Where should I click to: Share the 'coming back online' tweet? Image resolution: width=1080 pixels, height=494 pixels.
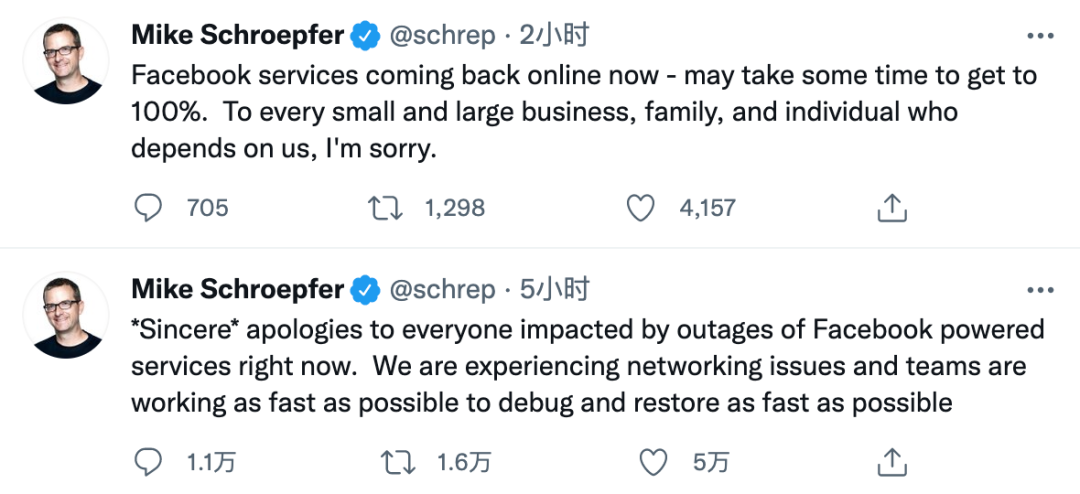click(x=891, y=208)
